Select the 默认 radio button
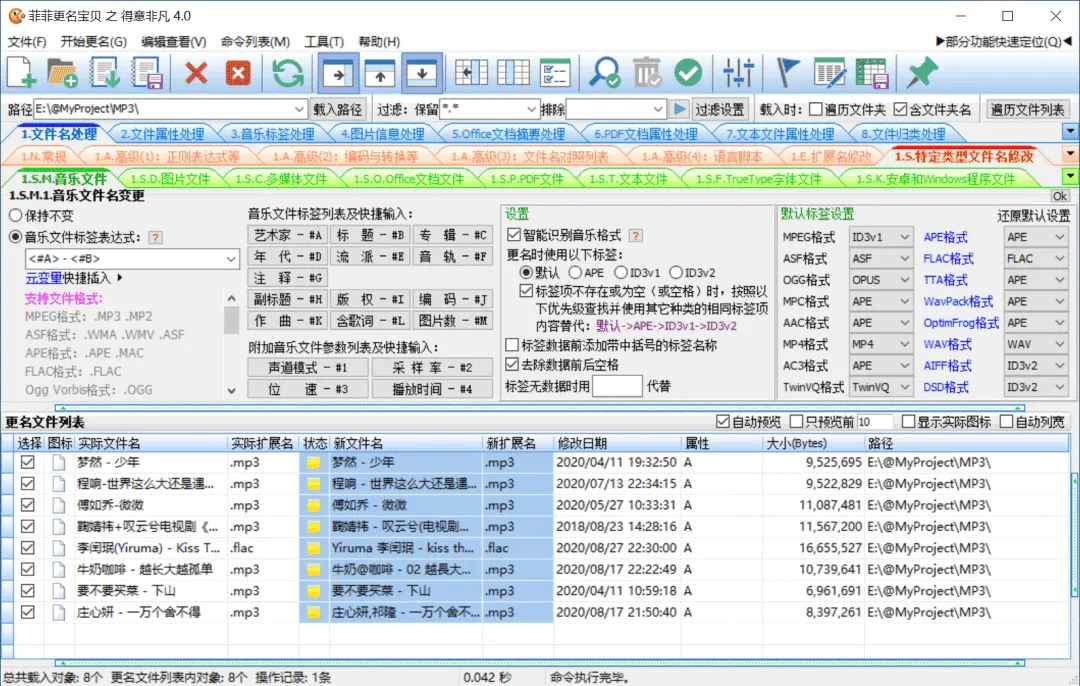This screenshot has height=686, width=1080. (528, 270)
